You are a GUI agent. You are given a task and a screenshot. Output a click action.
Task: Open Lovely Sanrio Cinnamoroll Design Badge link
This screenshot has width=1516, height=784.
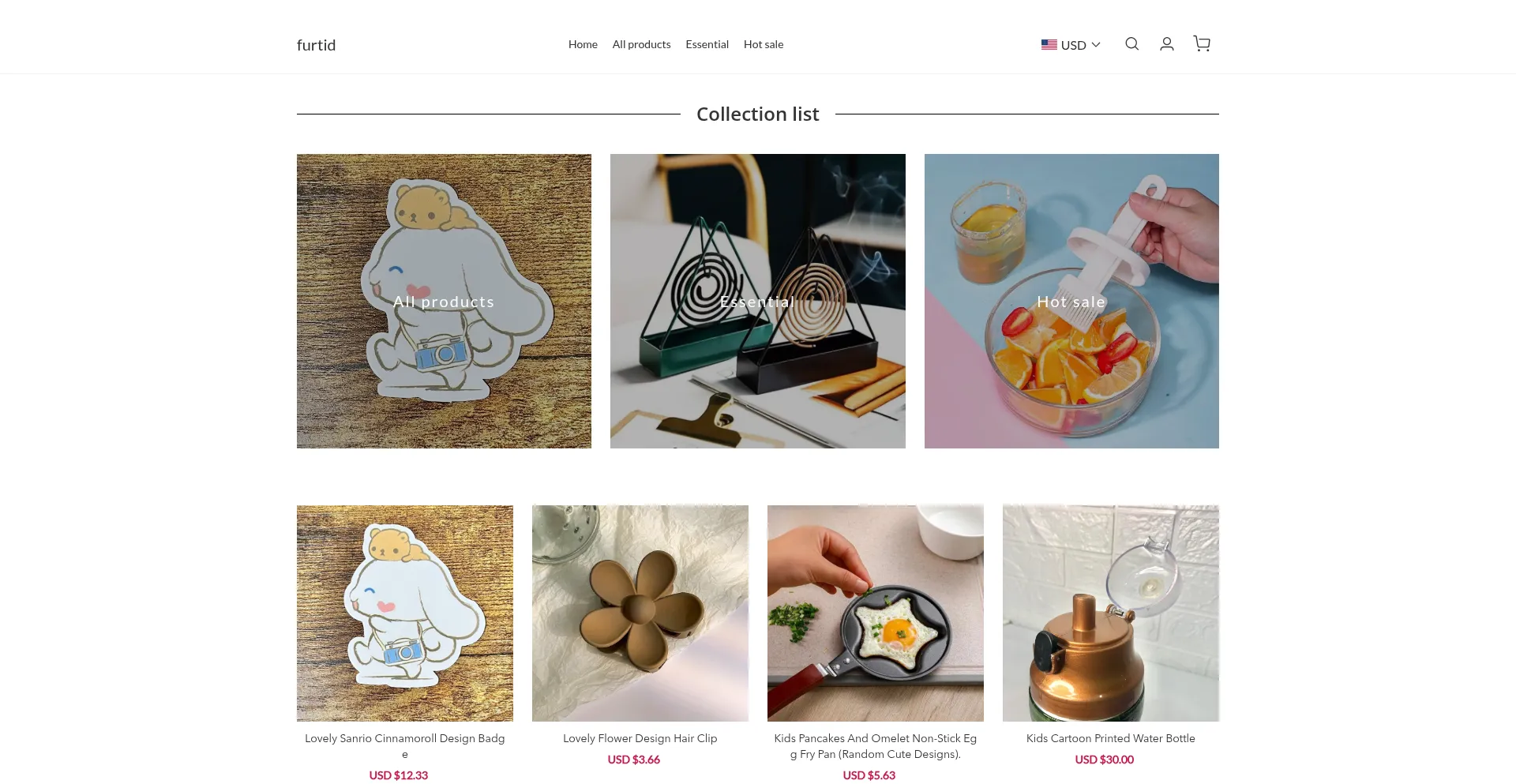404,746
